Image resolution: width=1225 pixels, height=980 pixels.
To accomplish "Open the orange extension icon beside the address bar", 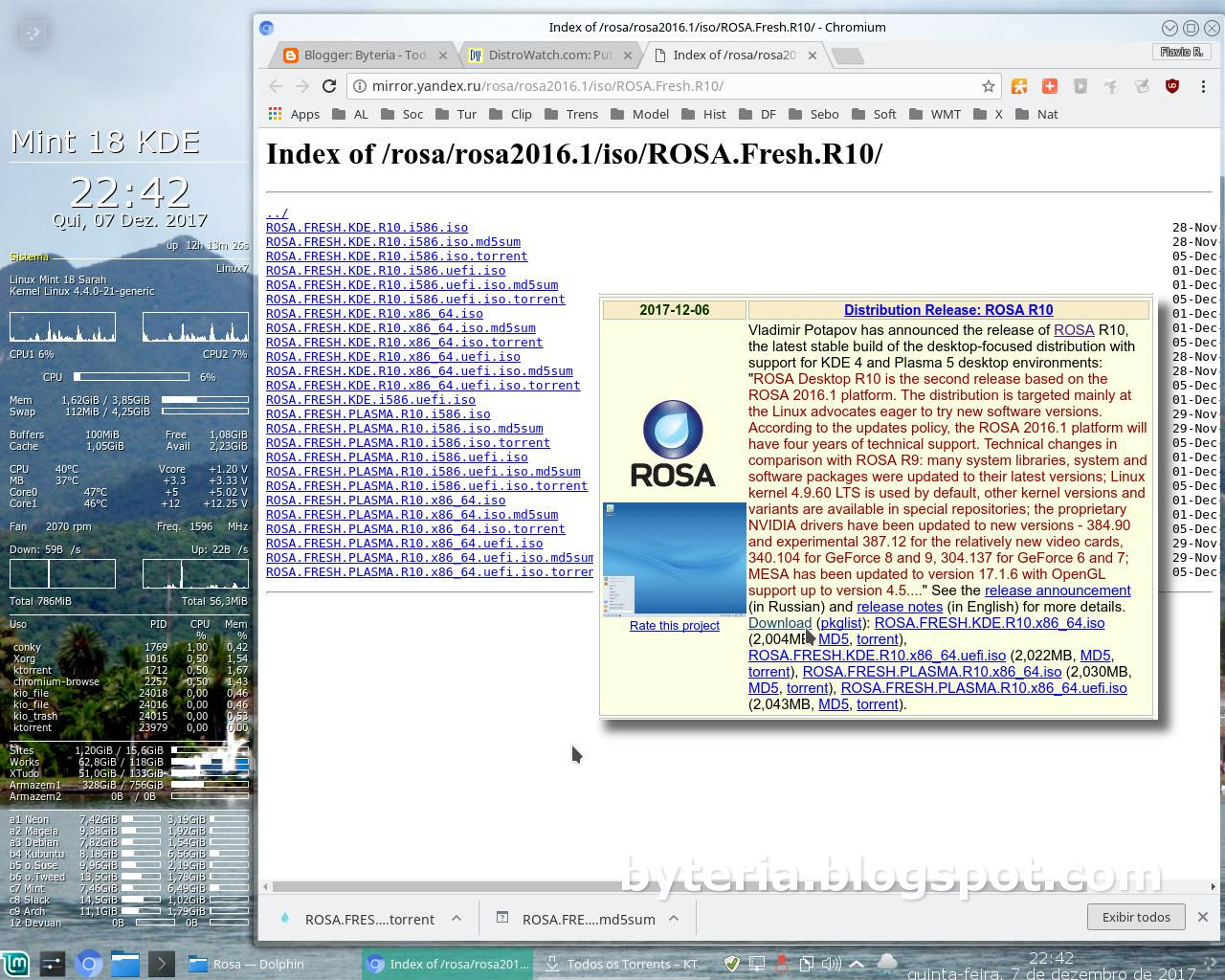I will (1018, 86).
